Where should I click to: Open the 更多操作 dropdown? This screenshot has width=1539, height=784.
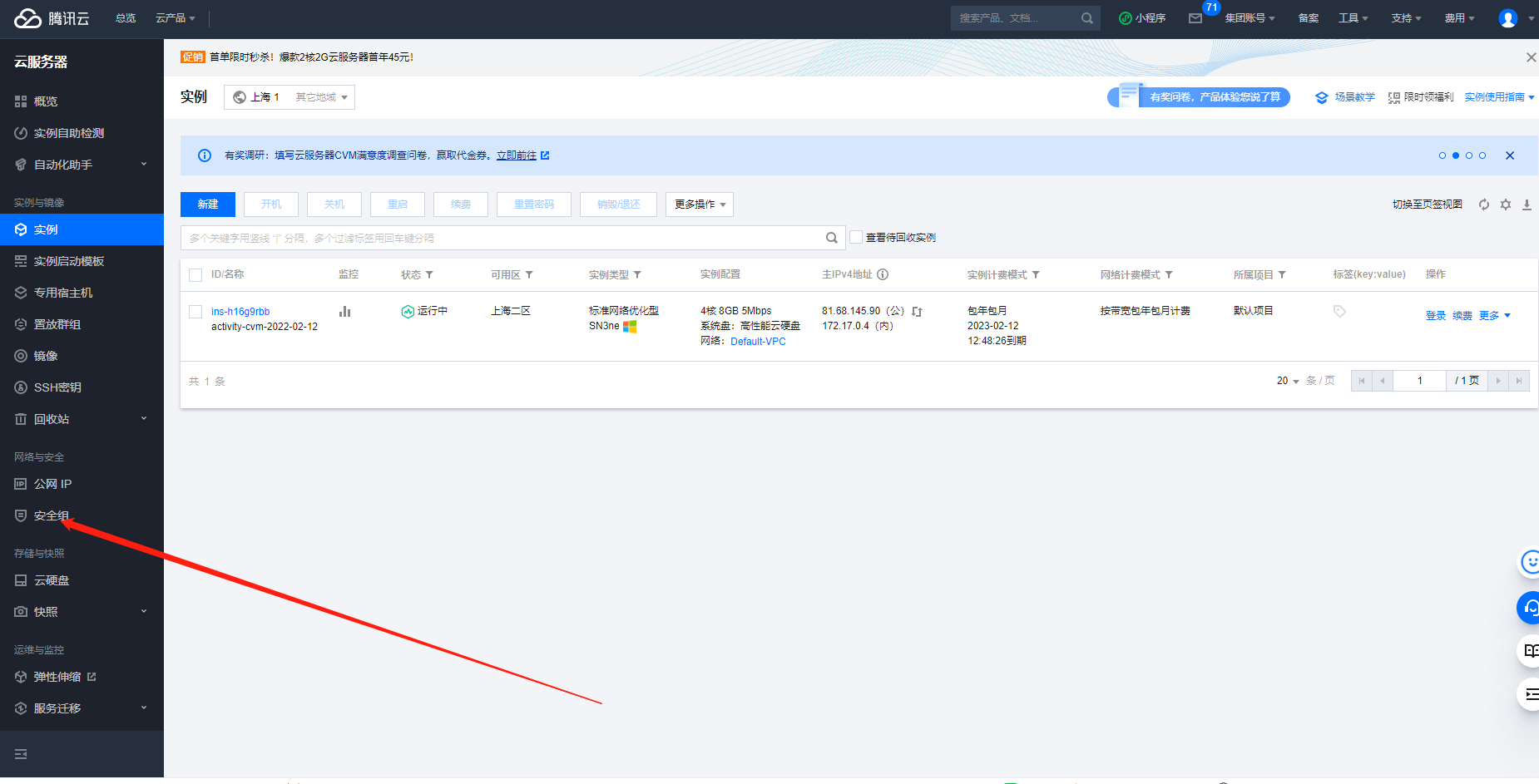700,205
